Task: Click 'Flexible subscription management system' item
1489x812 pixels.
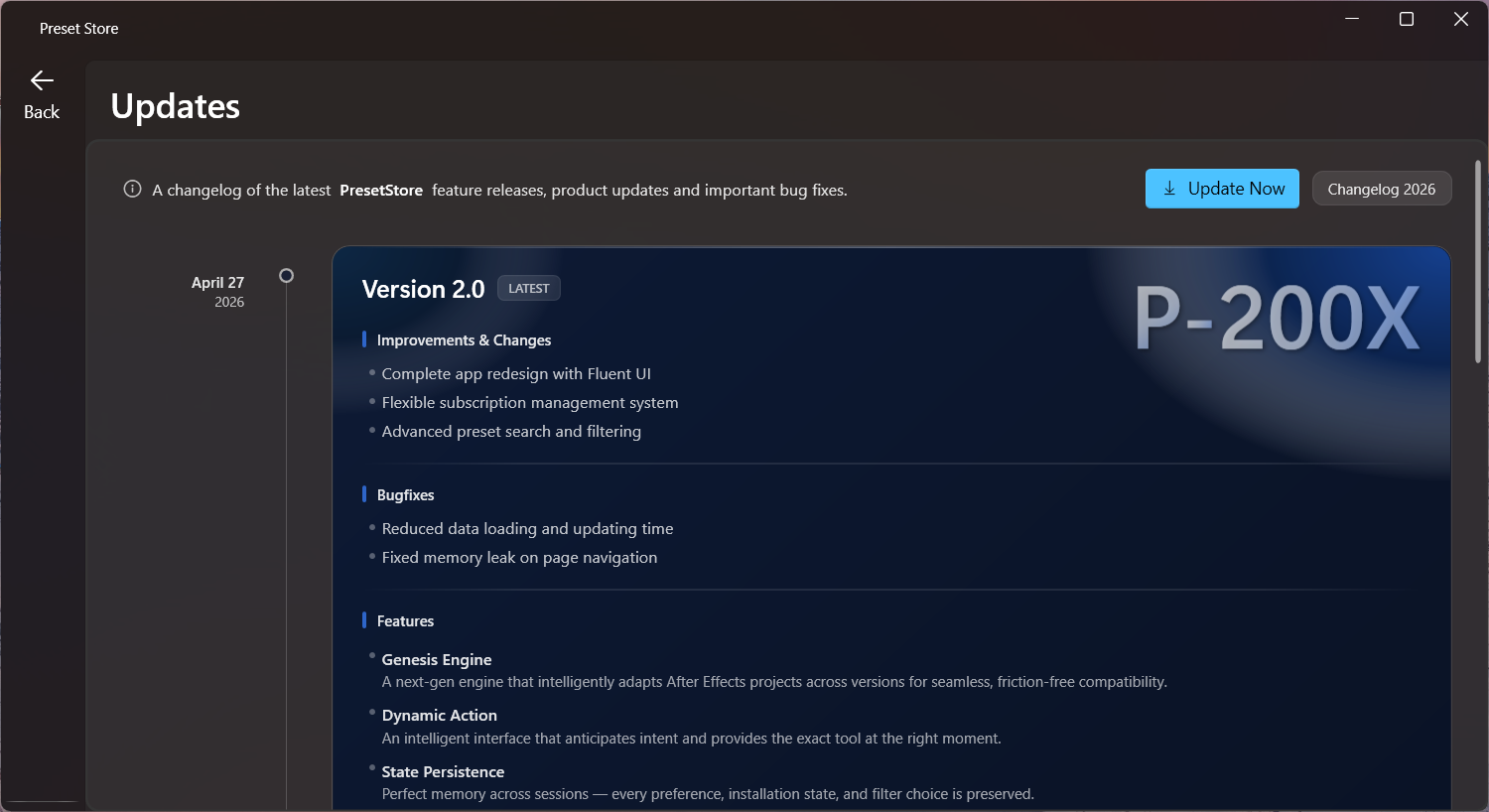Action: [x=530, y=402]
